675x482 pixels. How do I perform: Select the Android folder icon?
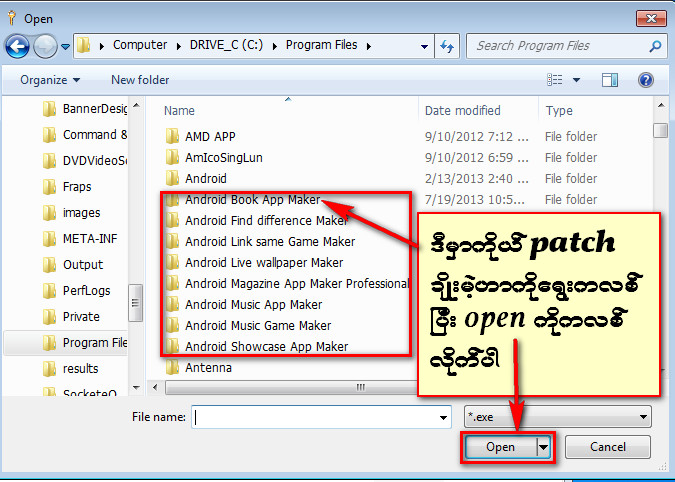click(x=172, y=178)
